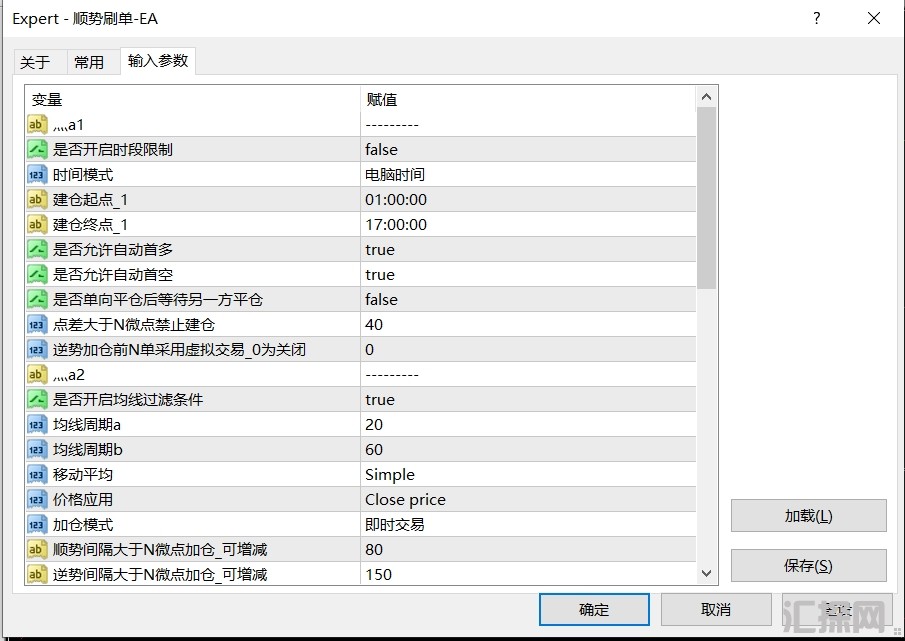This screenshot has width=905, height=641.
Task: Click the icon beside 顺势间隔大于N微点加仓_可增减
Action: tap(37, 549)
